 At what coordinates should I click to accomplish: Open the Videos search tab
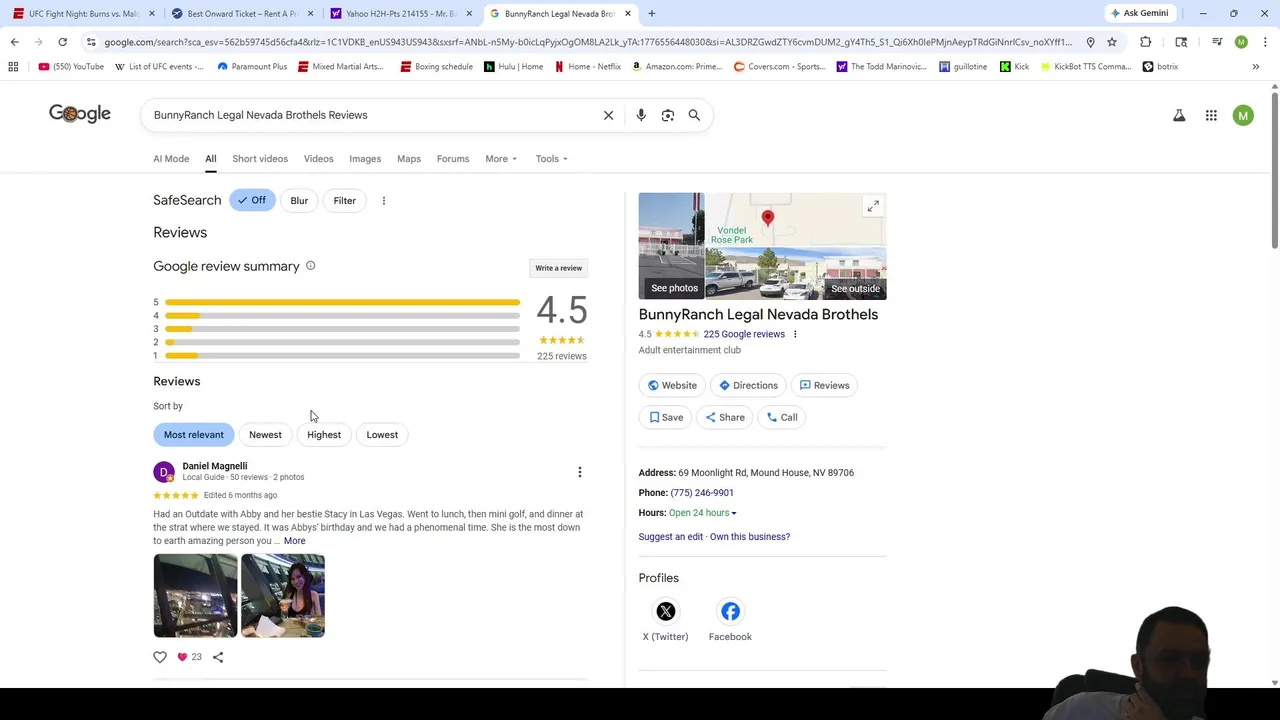pyautogui.click(x=318, y=159)
